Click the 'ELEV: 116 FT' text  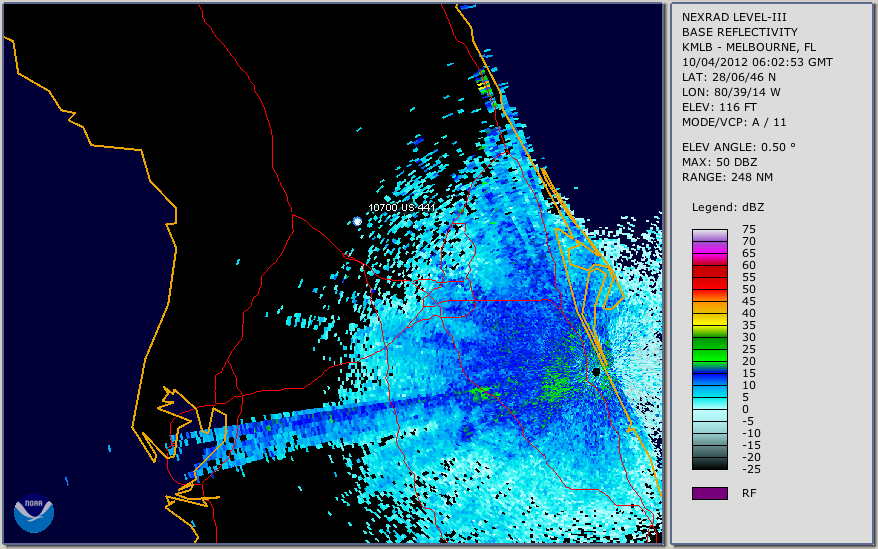719,107
